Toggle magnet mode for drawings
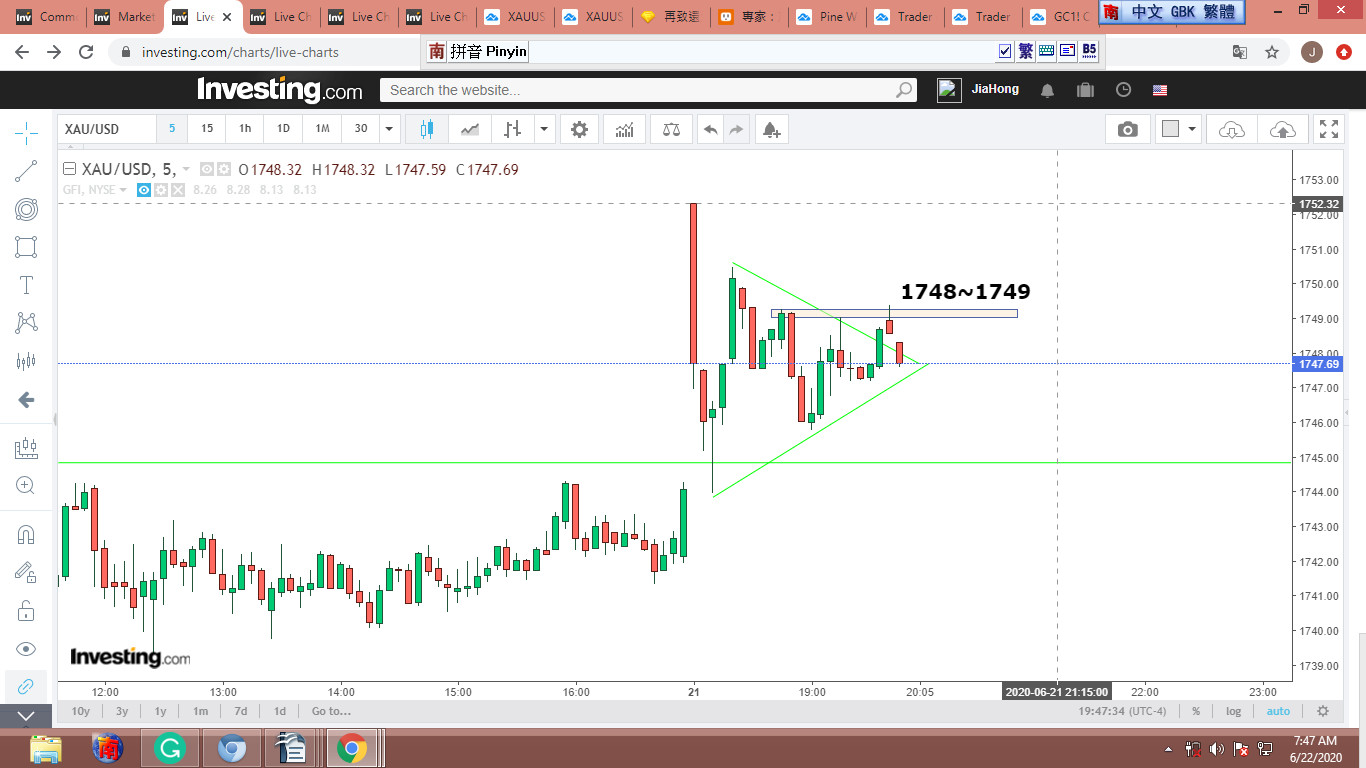The height and width of the screenshot is (768, 1366). point(26,535)
